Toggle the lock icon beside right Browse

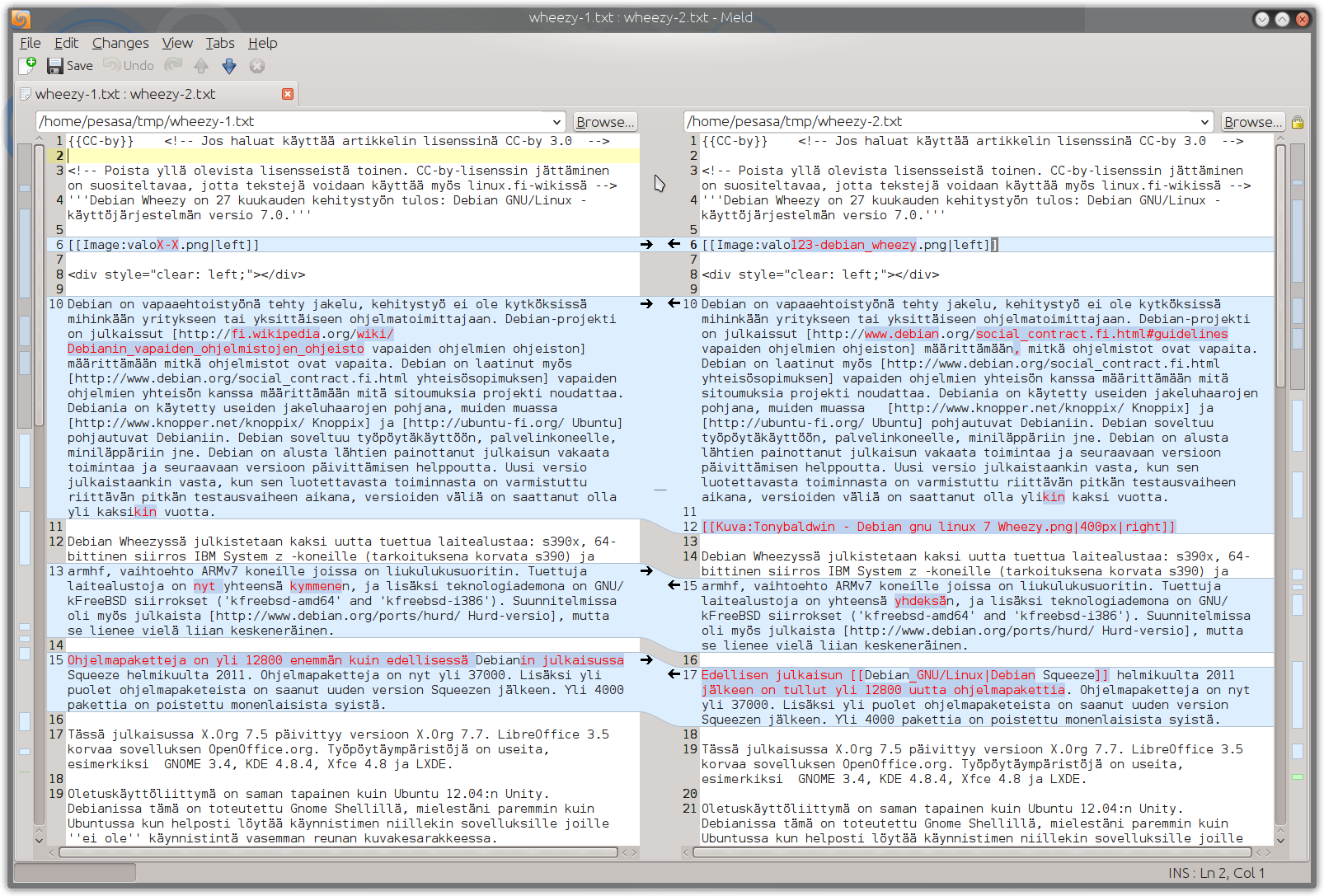1298,122
